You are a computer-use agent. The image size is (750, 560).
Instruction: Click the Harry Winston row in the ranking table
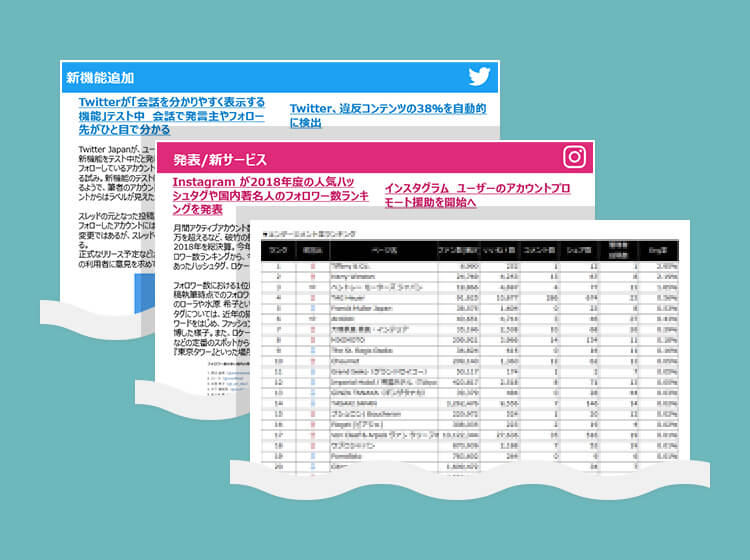click(x=470, y=277)
